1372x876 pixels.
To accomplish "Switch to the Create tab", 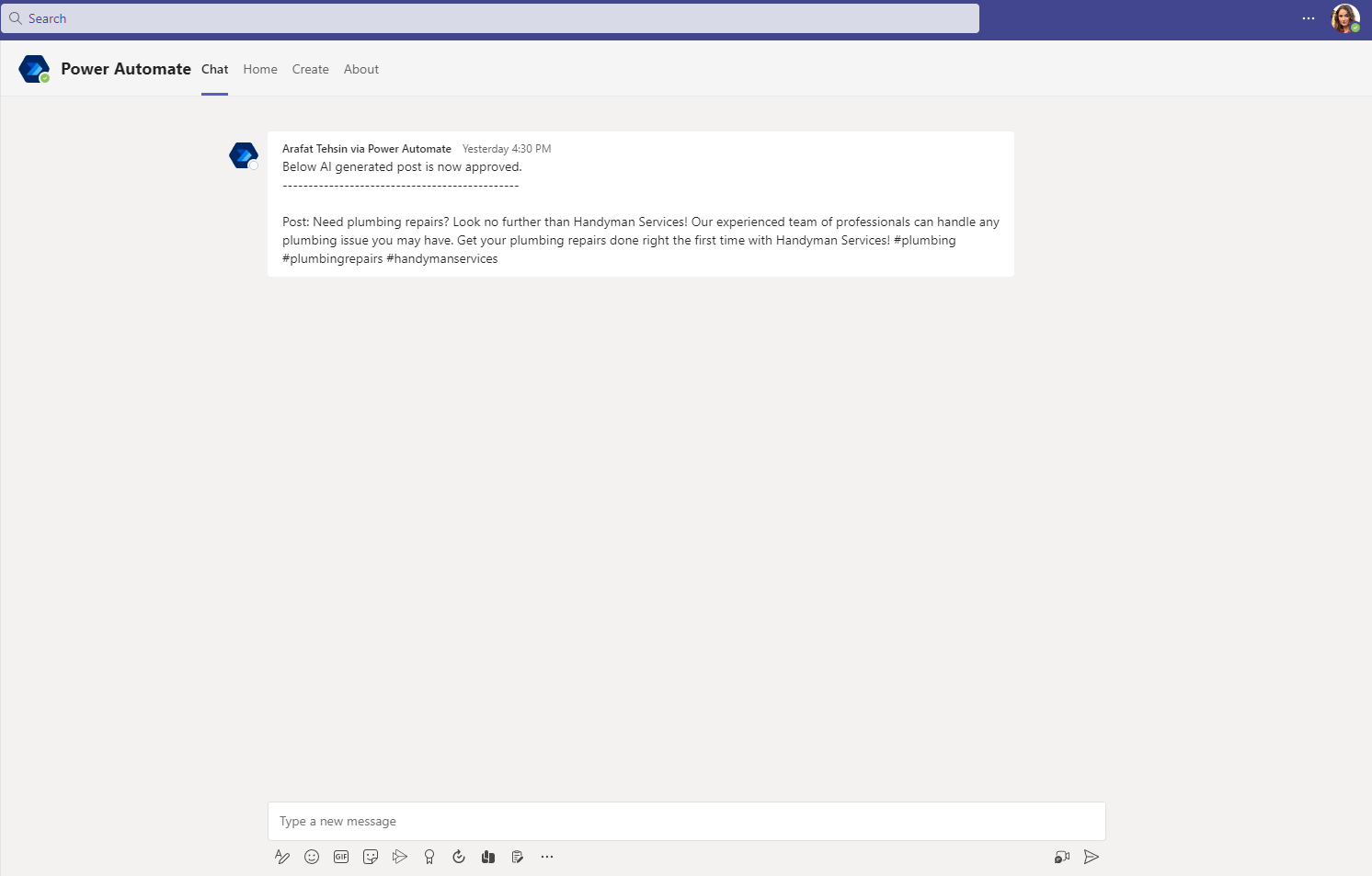I will 310,69.
